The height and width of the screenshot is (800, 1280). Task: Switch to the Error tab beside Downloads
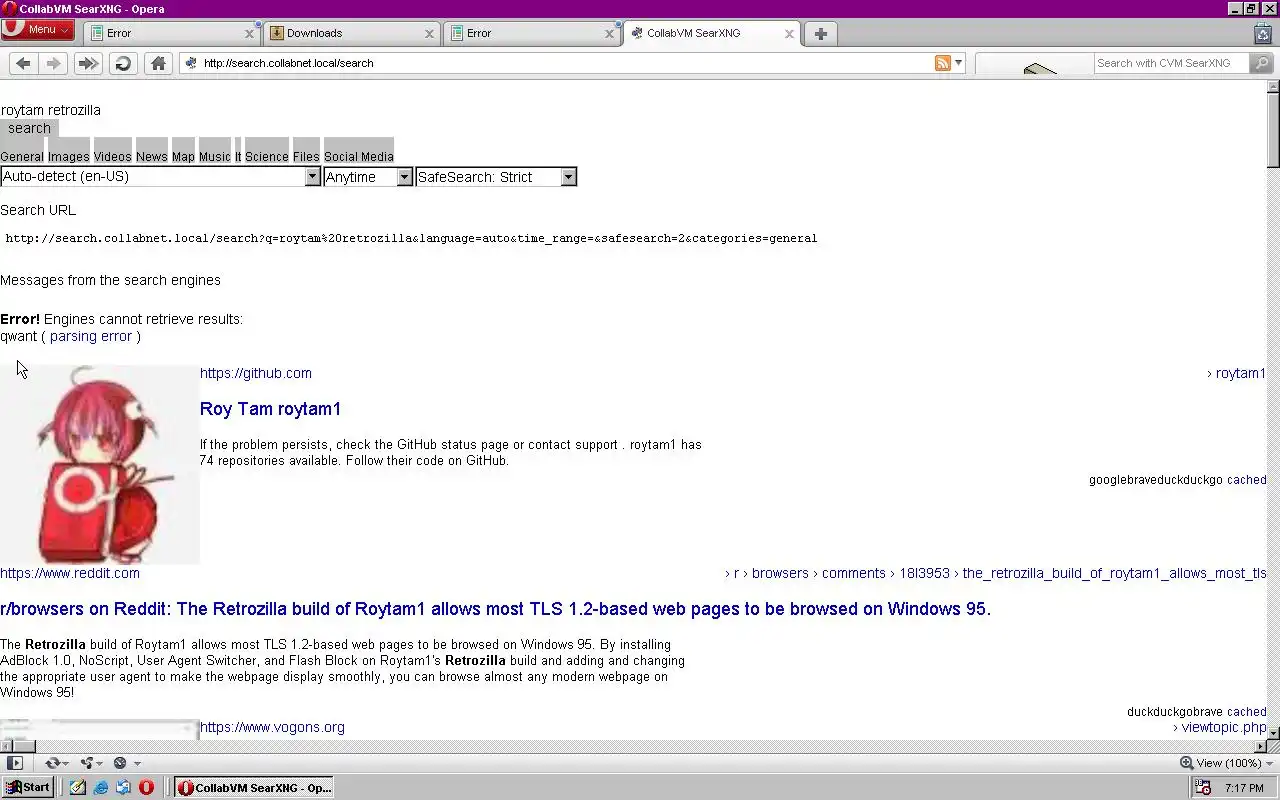(530, 33)
